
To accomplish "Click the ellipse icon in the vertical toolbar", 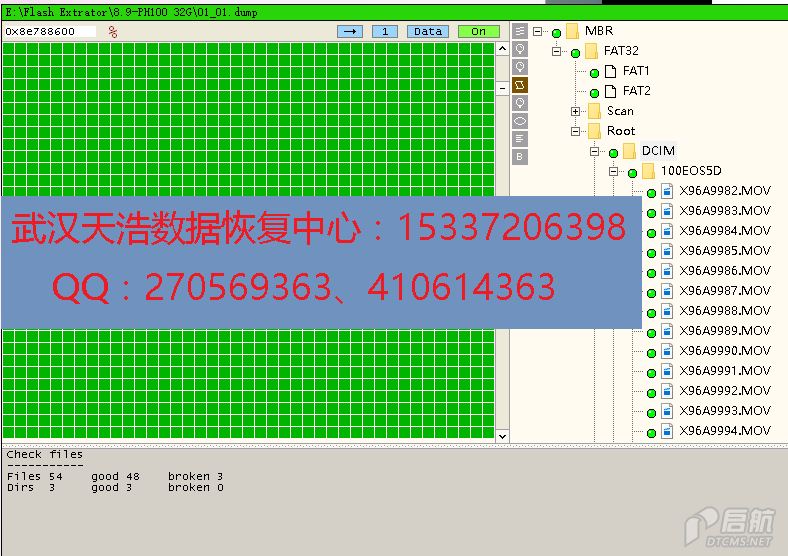I will [x=520, y=121].
